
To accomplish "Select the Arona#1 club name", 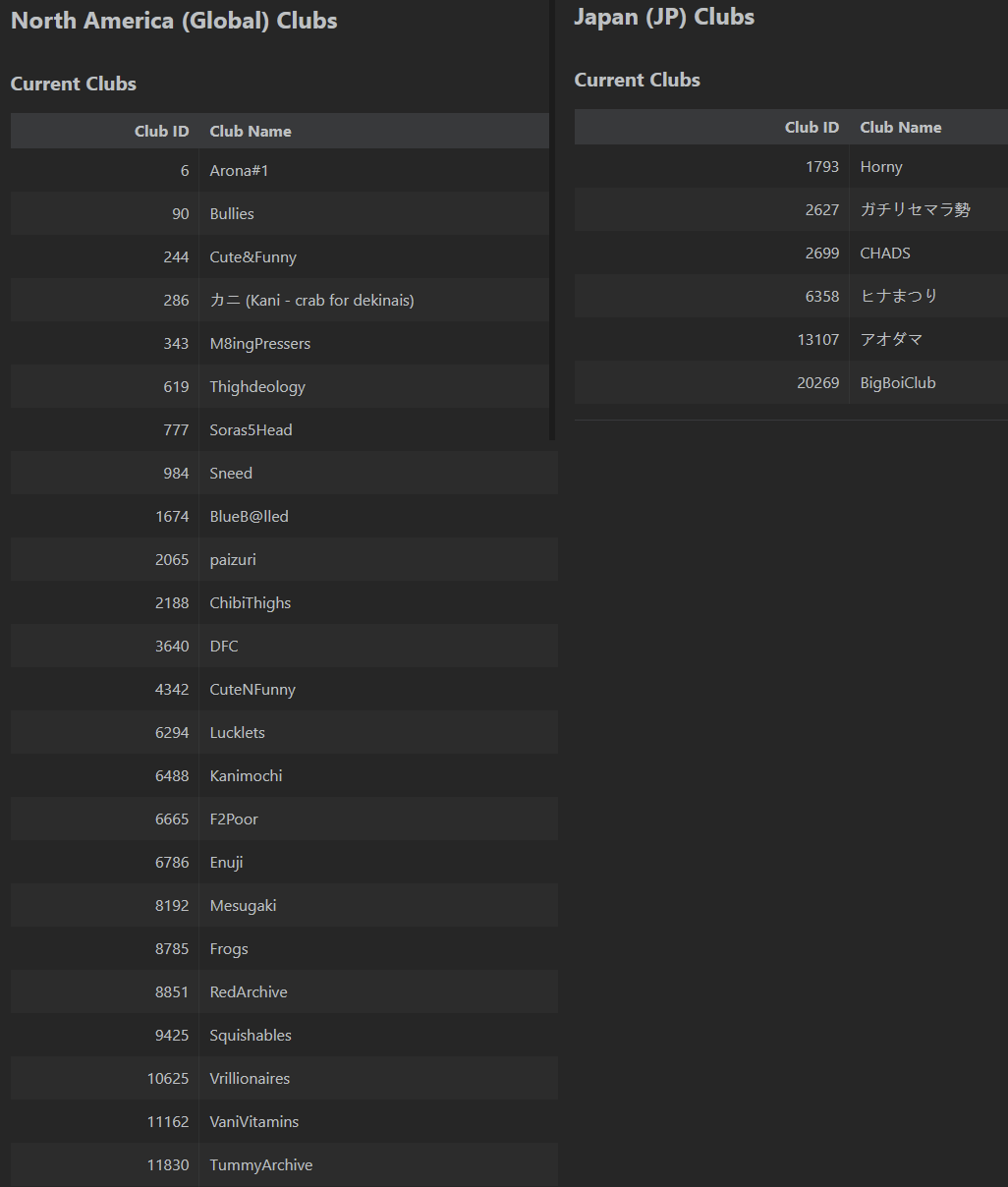I will click(239, 170).
